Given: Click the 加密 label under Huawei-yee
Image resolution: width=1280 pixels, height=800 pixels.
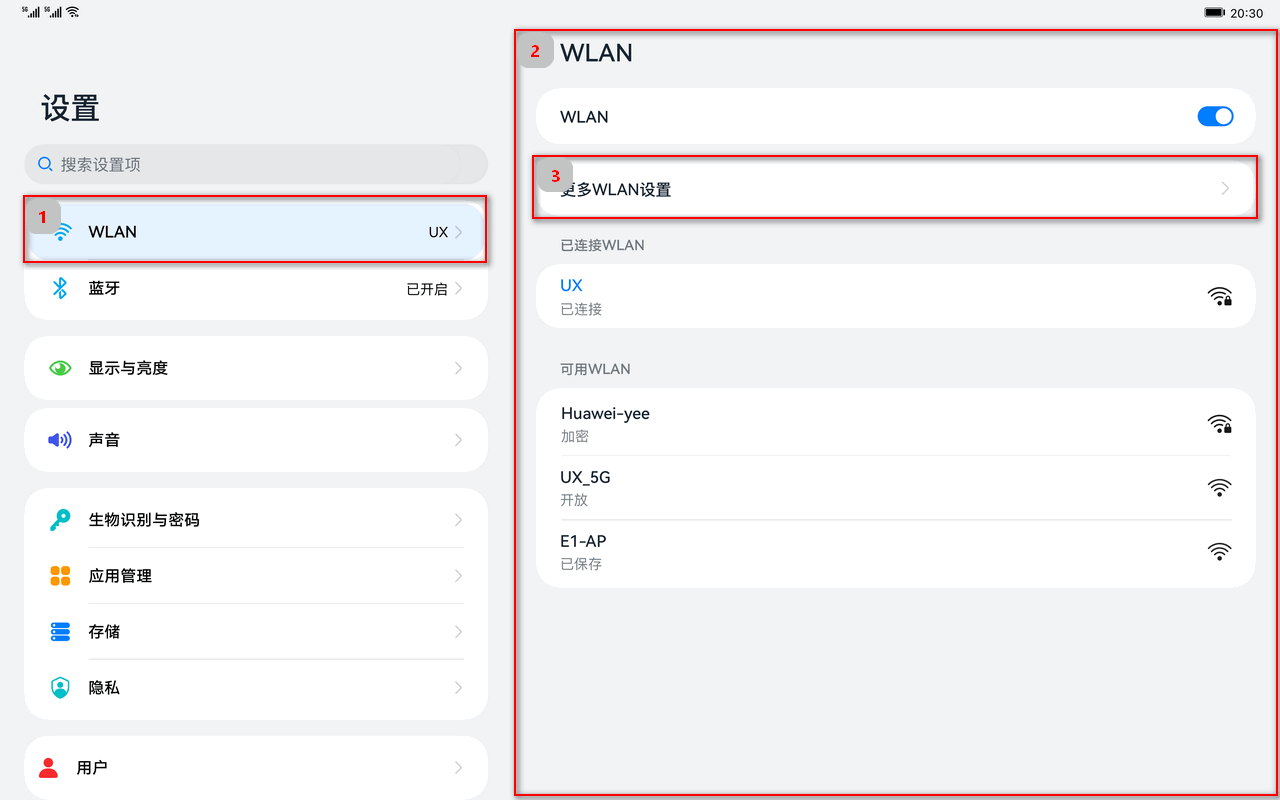Looking at the screenshot, I should tap(575, 436).
